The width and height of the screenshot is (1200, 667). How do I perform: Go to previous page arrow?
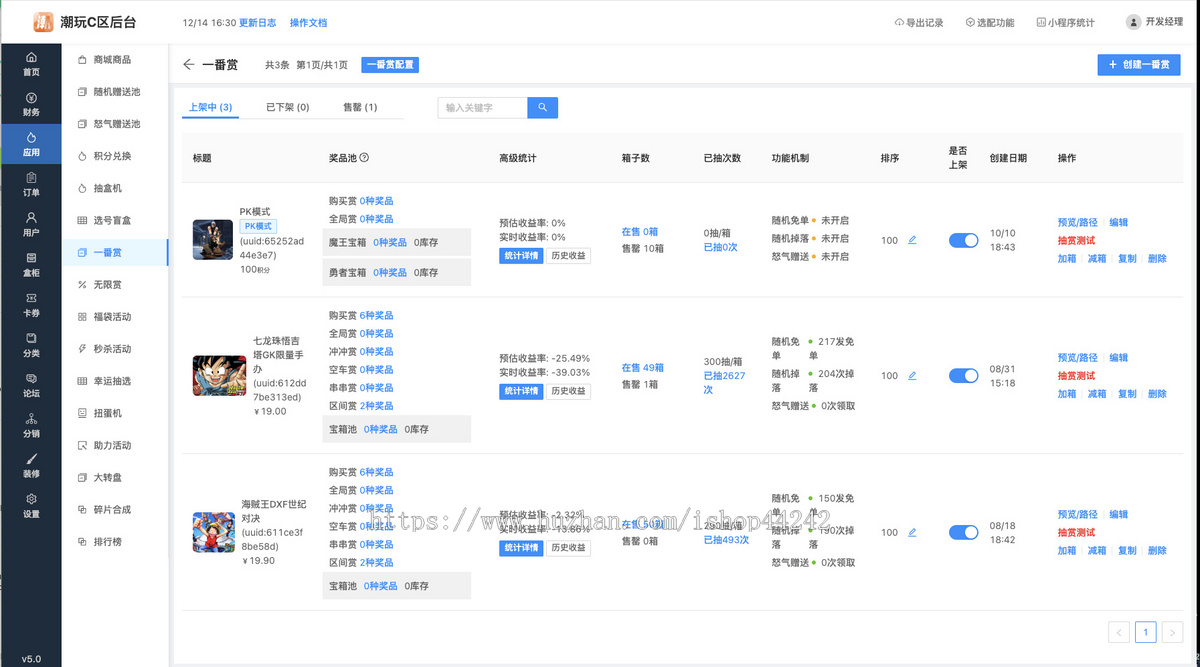1119,632
